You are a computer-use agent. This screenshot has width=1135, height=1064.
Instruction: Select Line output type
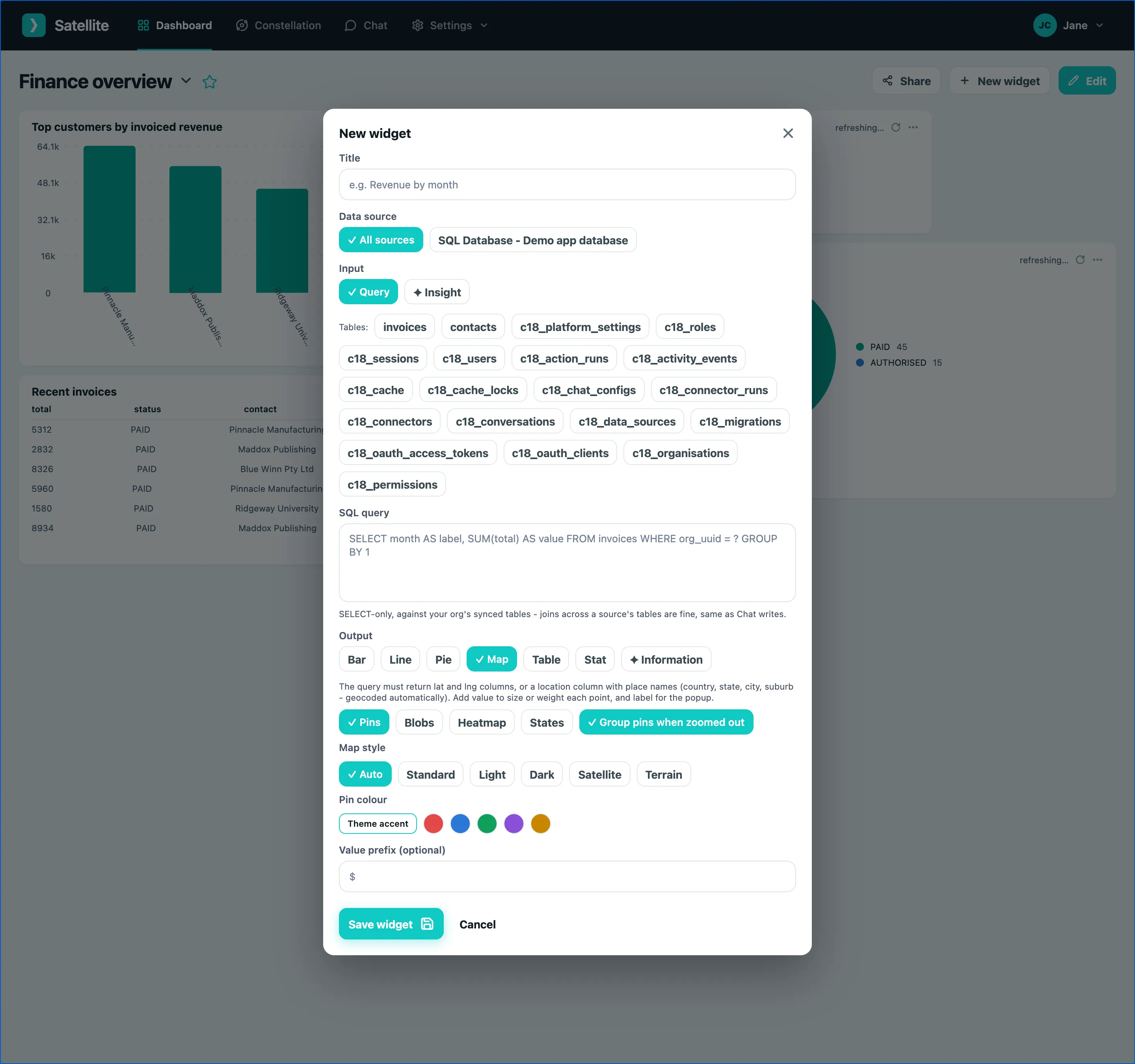click(x=400, y=659)
